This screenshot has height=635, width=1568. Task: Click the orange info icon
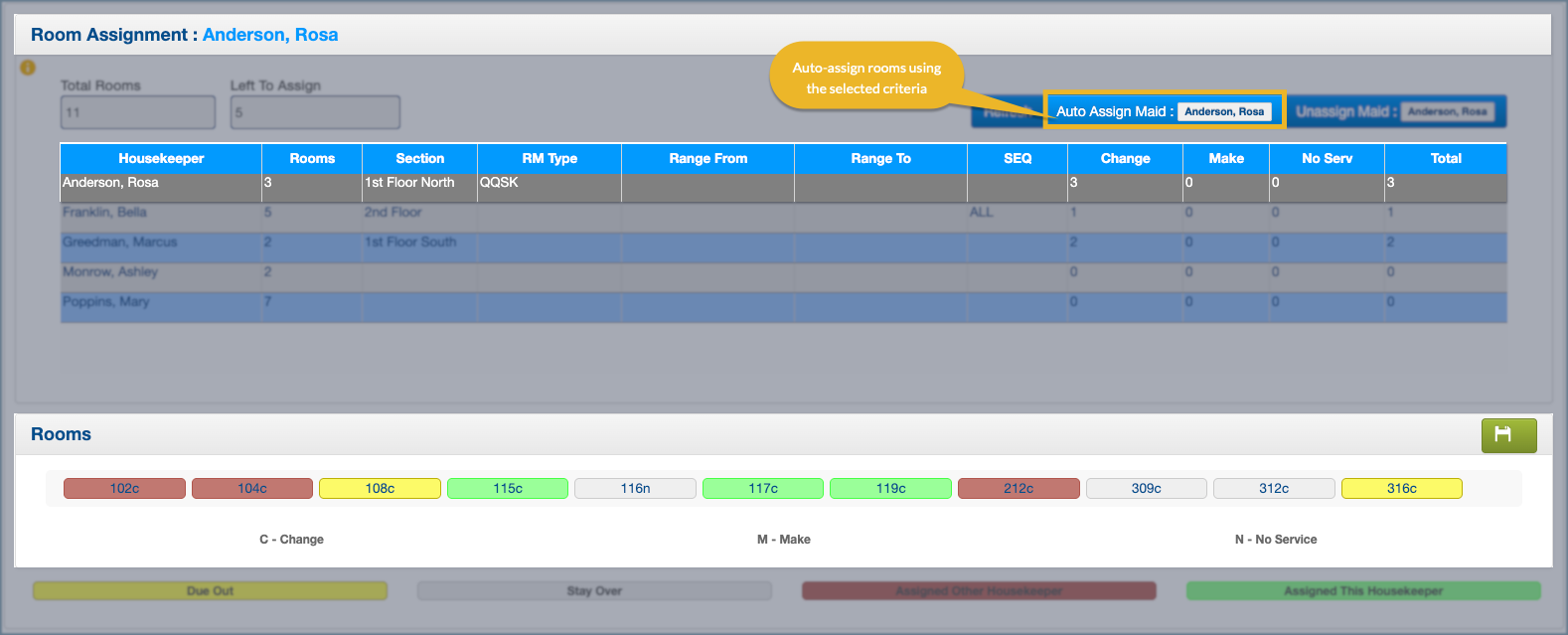point(28,68)
